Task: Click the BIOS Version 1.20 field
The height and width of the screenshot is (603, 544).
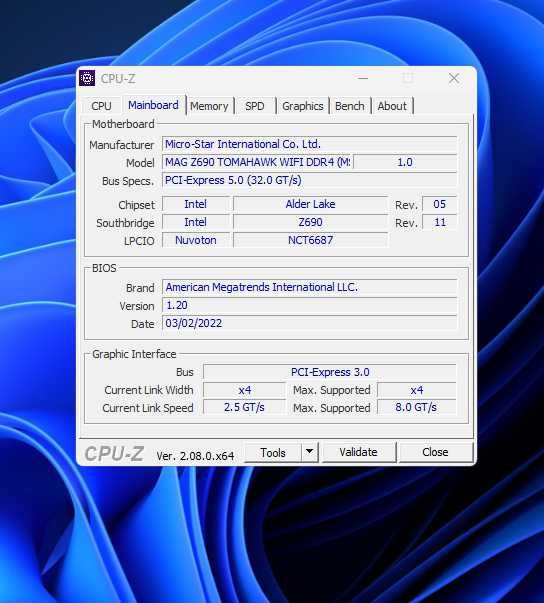Action: click(309, 305)
